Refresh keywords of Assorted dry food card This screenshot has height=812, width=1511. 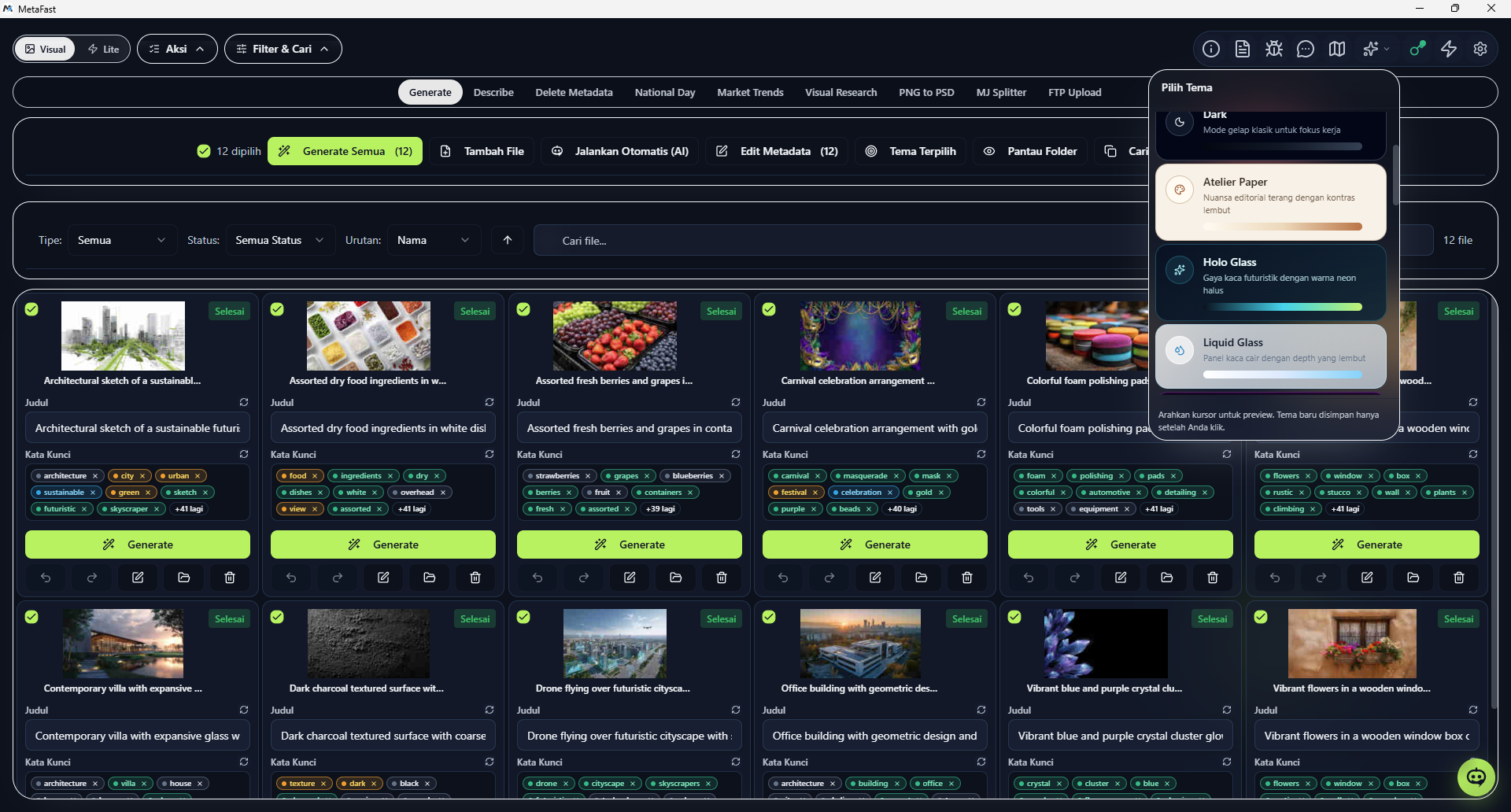(x=490, y=454)
